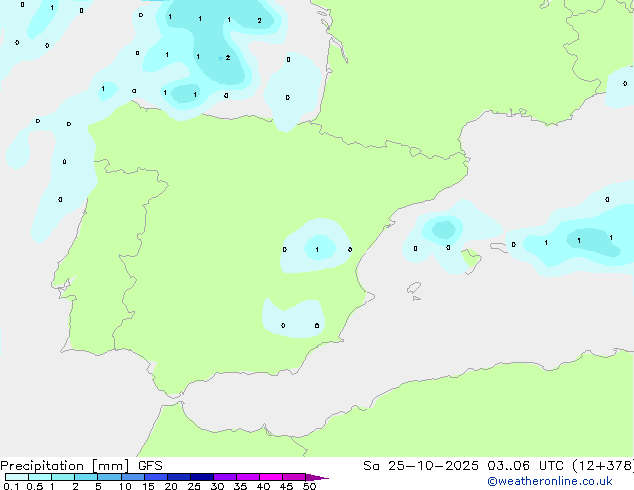Pick the 15–20 mm legend color swatch
Image resolution: width=634 pixels, height=490 pixels.
156,477
